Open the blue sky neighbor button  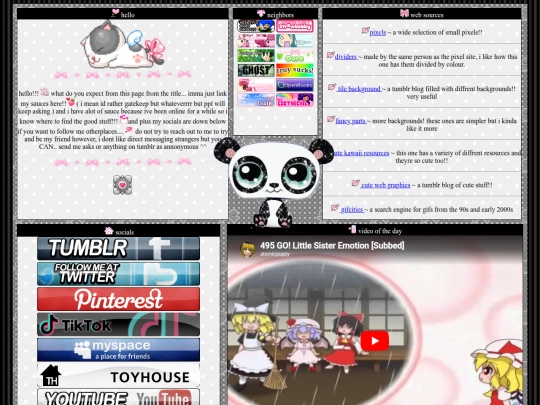(x=256, y=100)
